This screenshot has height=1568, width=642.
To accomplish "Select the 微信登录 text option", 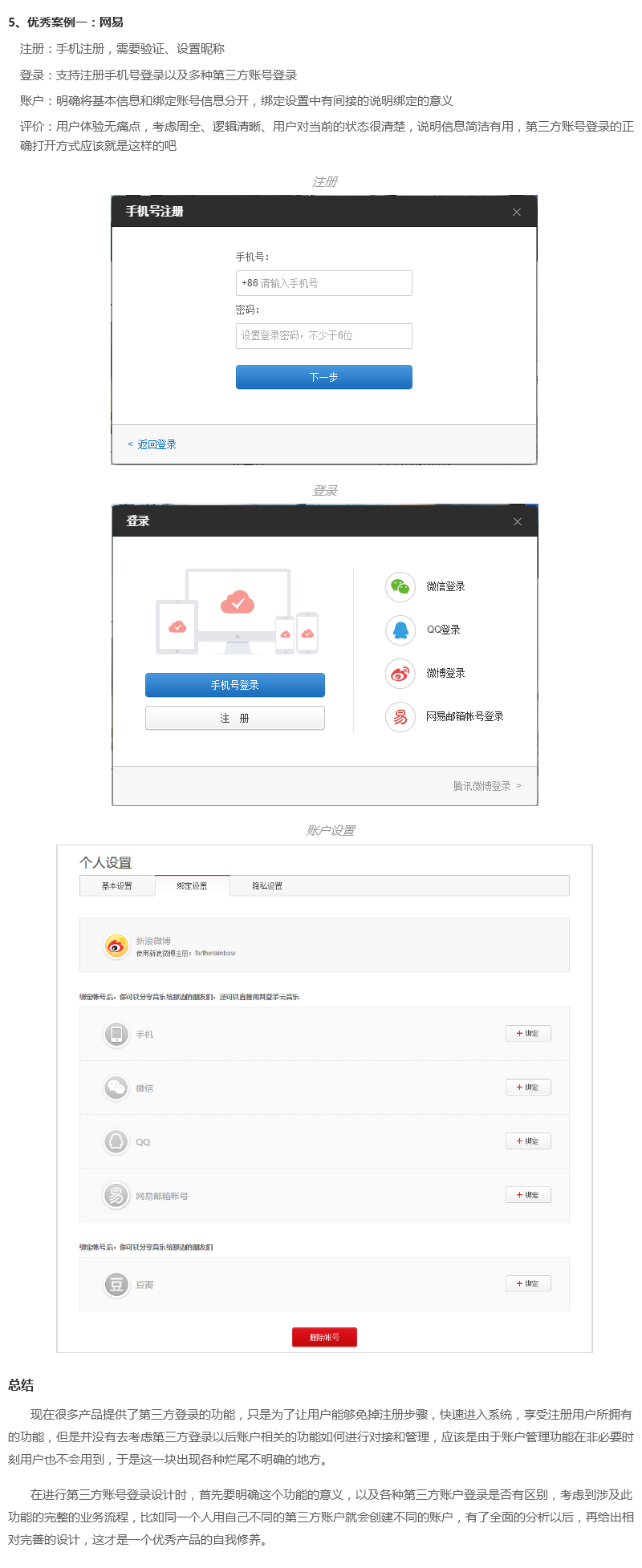I will click(445, 587).
